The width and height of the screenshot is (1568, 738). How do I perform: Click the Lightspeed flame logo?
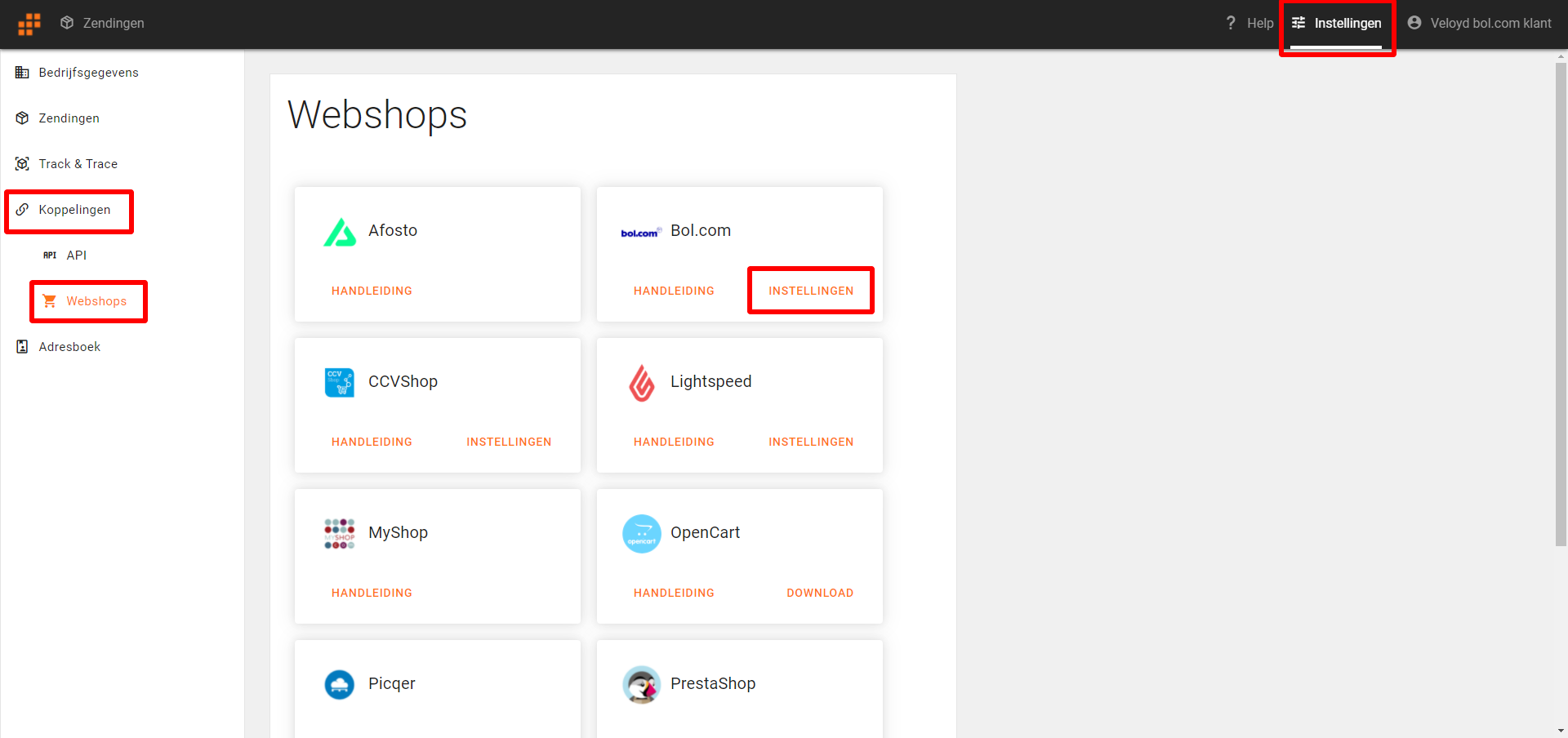tap(642, 383)
